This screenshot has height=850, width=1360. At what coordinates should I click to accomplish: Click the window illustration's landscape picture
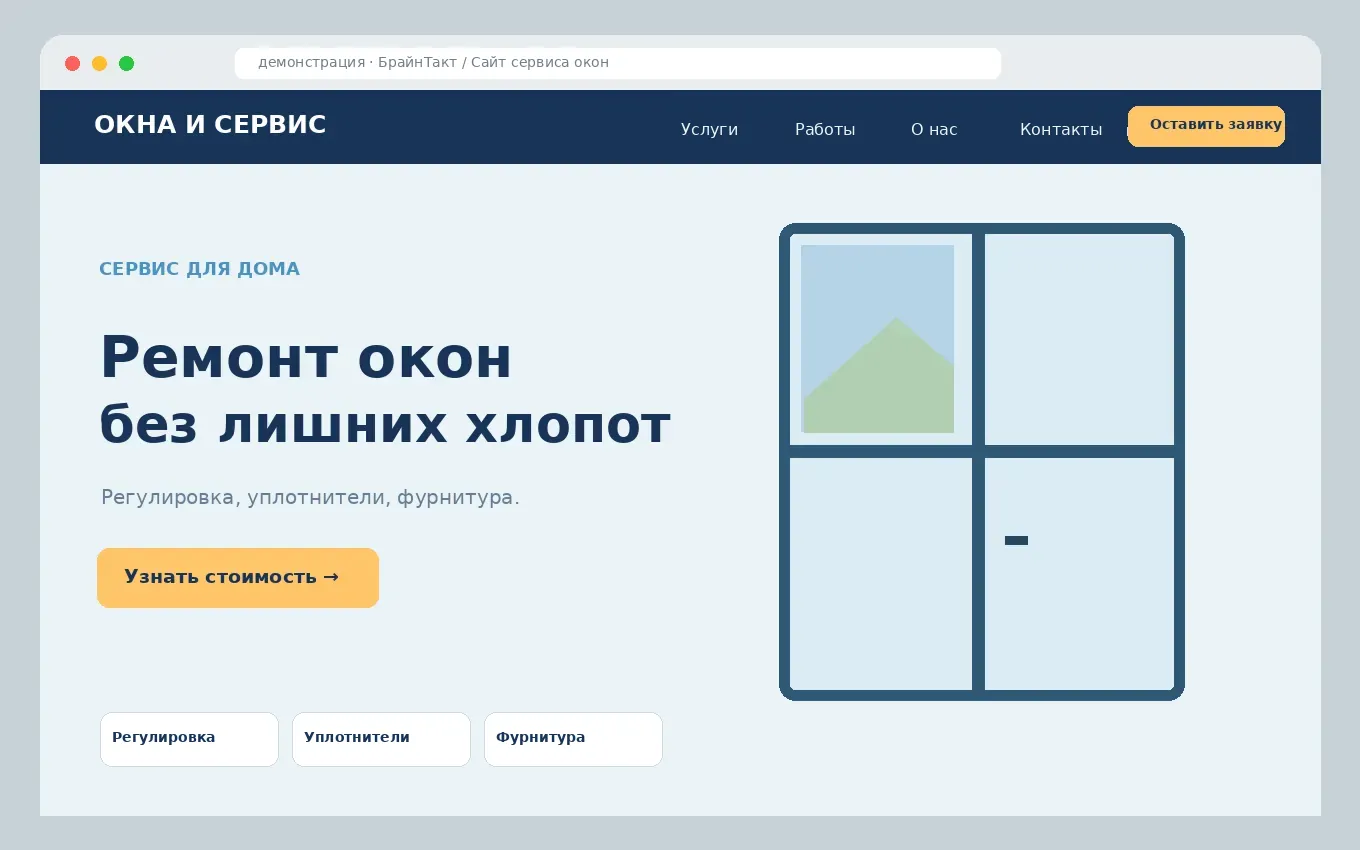coord(877,339)
